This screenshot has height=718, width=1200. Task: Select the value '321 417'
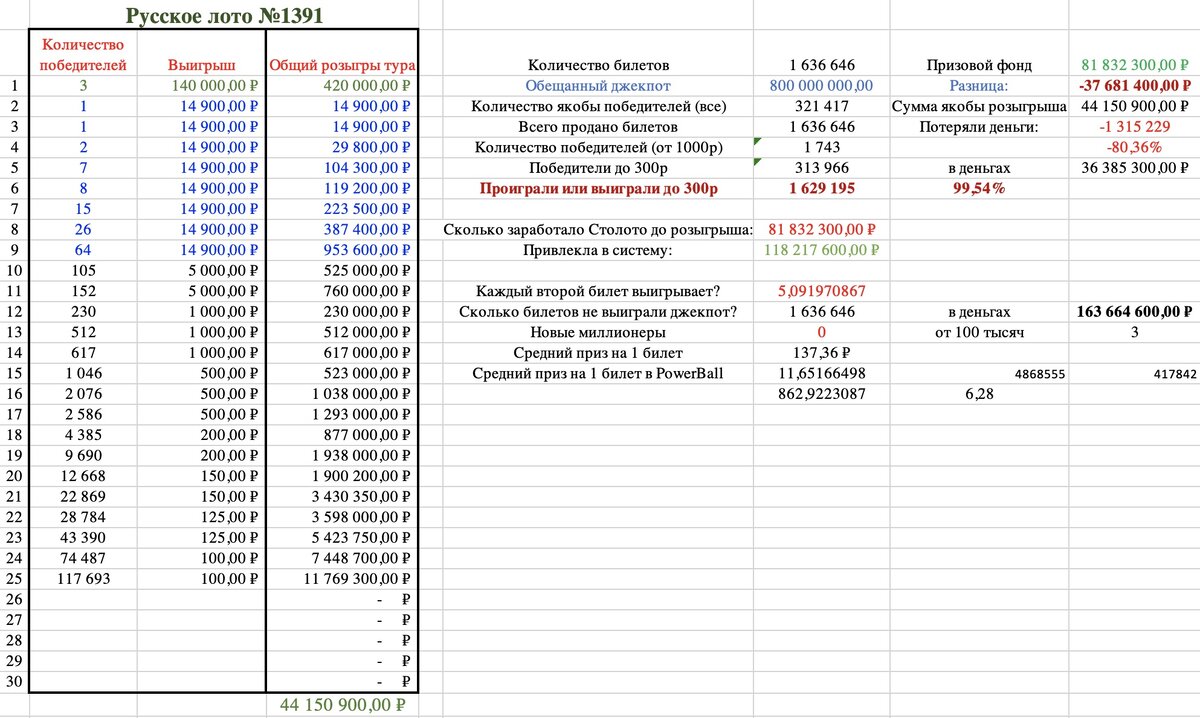[x=821, y=106]
